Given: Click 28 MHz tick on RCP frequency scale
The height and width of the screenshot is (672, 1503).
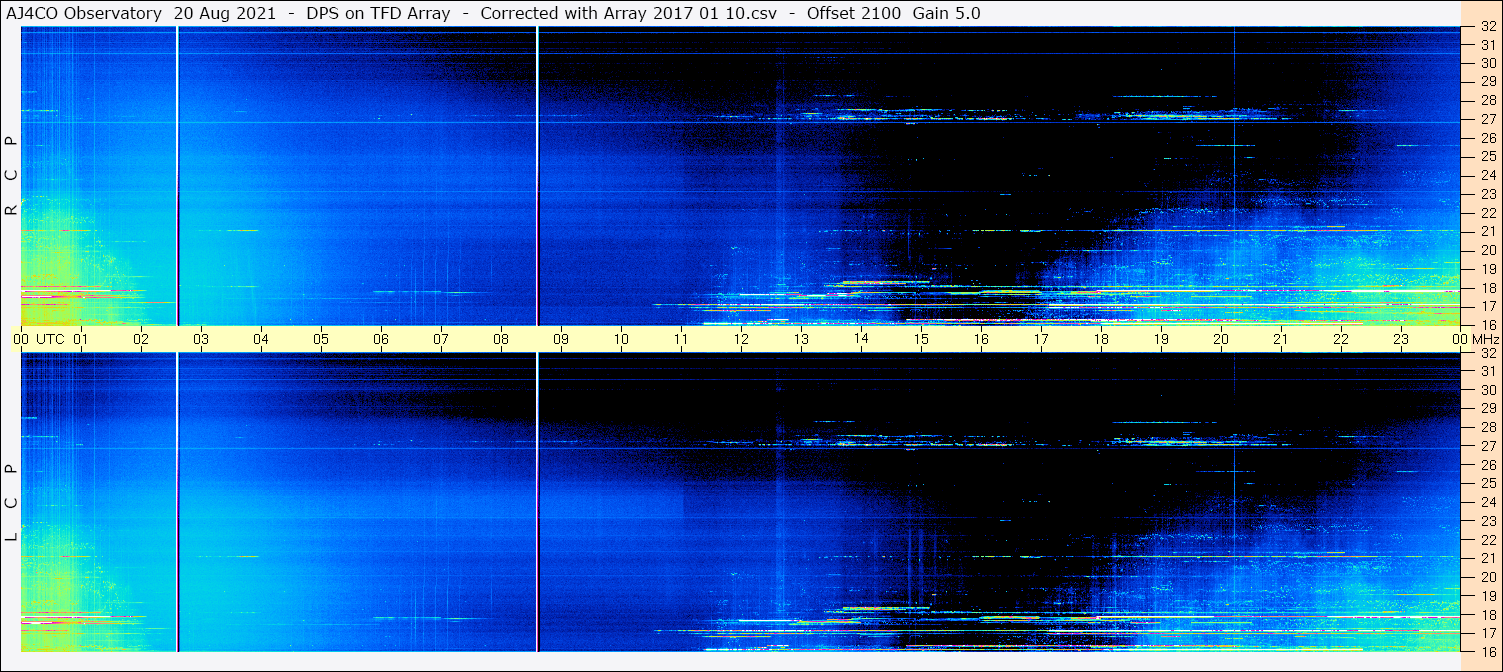Looking at the screenshot, I should (1487, 100).
